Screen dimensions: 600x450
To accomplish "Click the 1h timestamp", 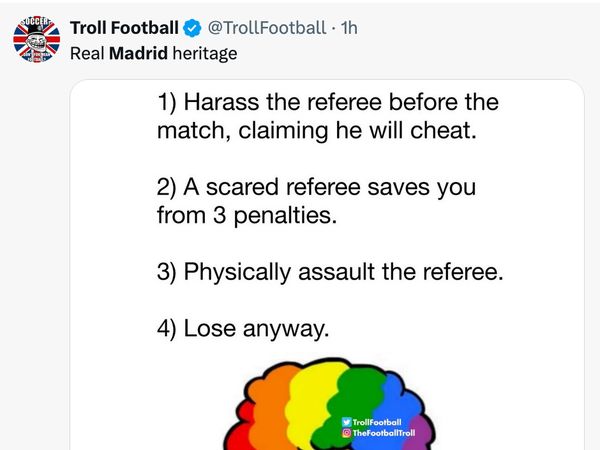I will (349, 28).
